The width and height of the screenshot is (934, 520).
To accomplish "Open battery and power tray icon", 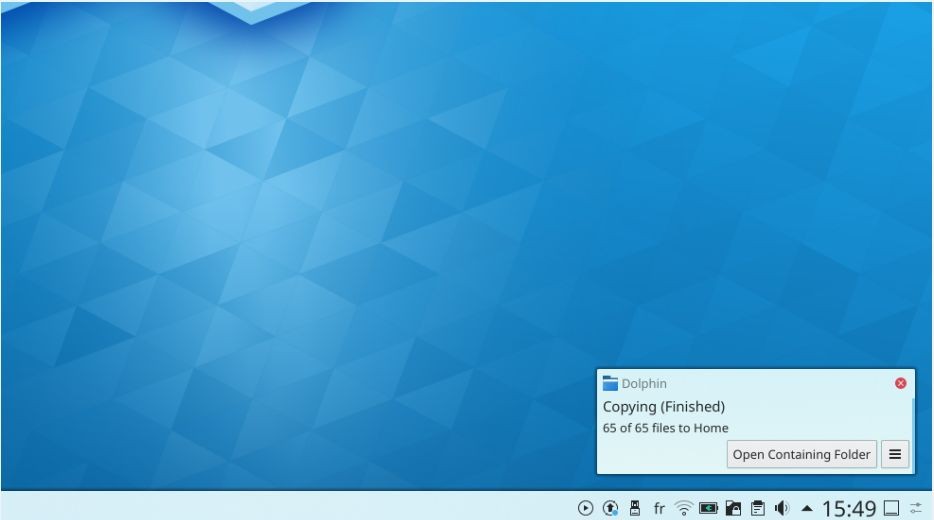I will pyautogui.click(x=708, y=508).
